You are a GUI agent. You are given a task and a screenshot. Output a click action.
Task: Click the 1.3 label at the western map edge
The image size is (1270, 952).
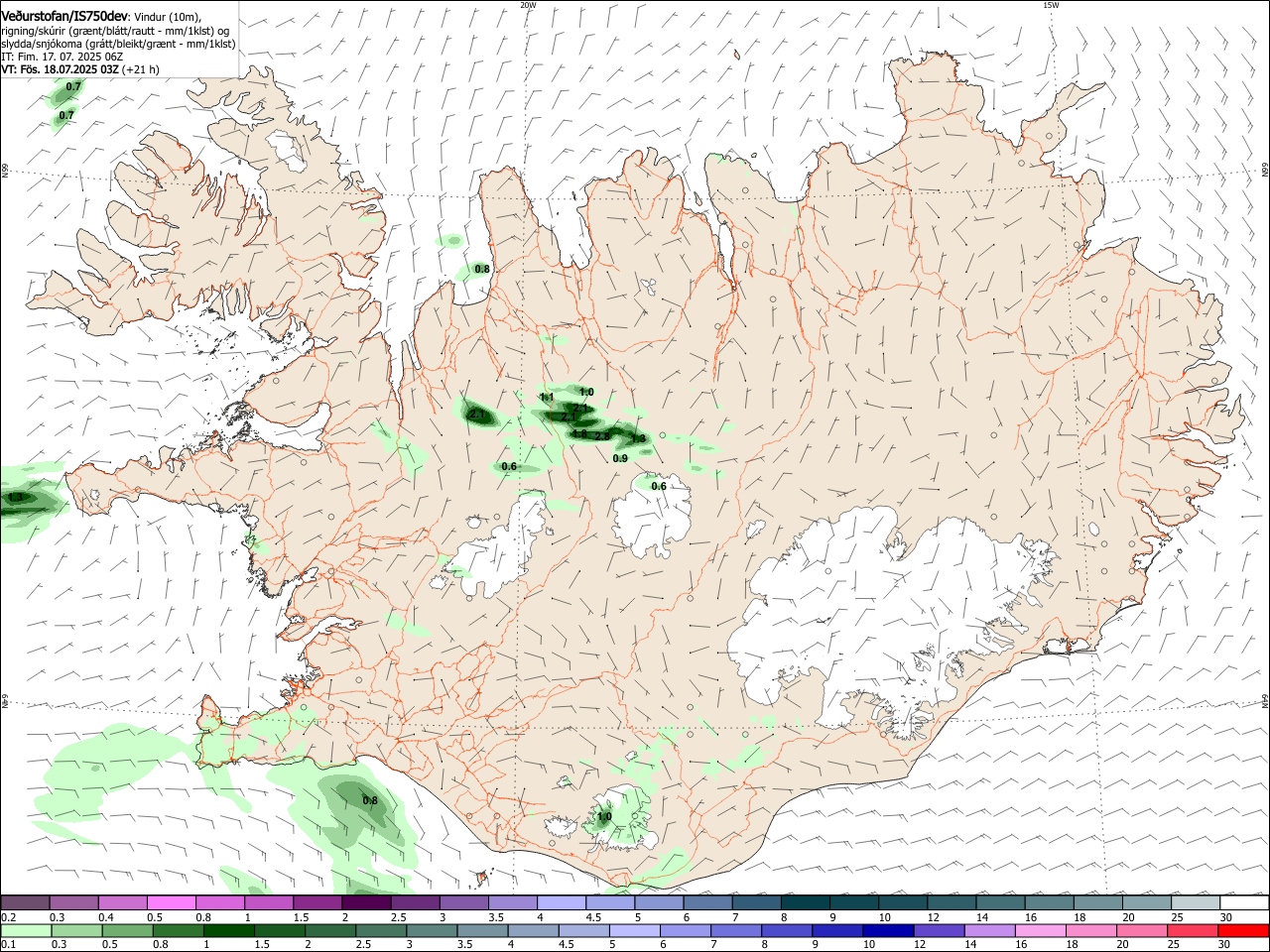point(14,497)
